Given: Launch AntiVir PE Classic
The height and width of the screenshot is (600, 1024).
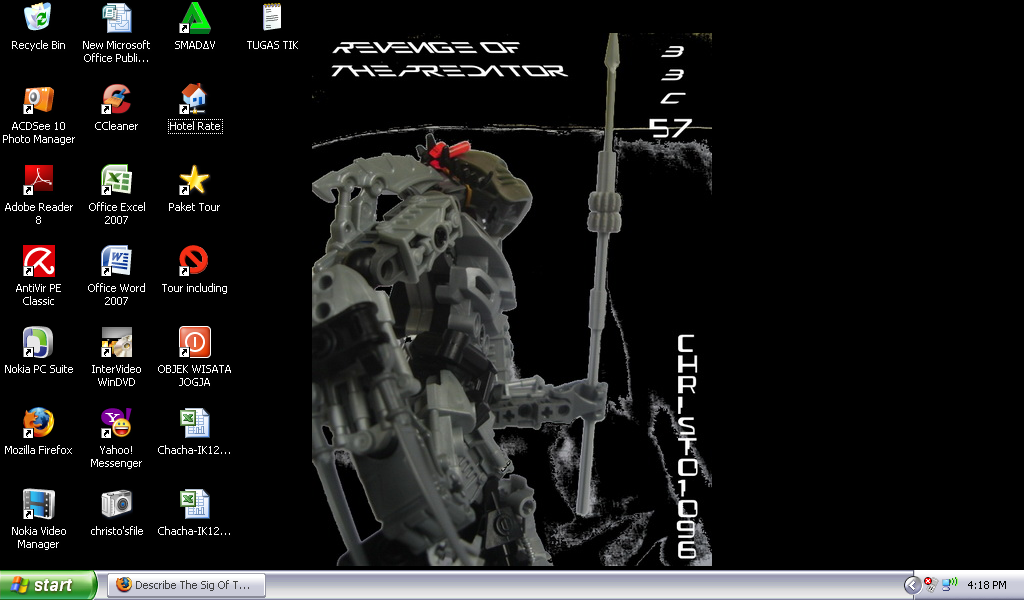Looking at the screenshot, I should (x=38, y=262).
